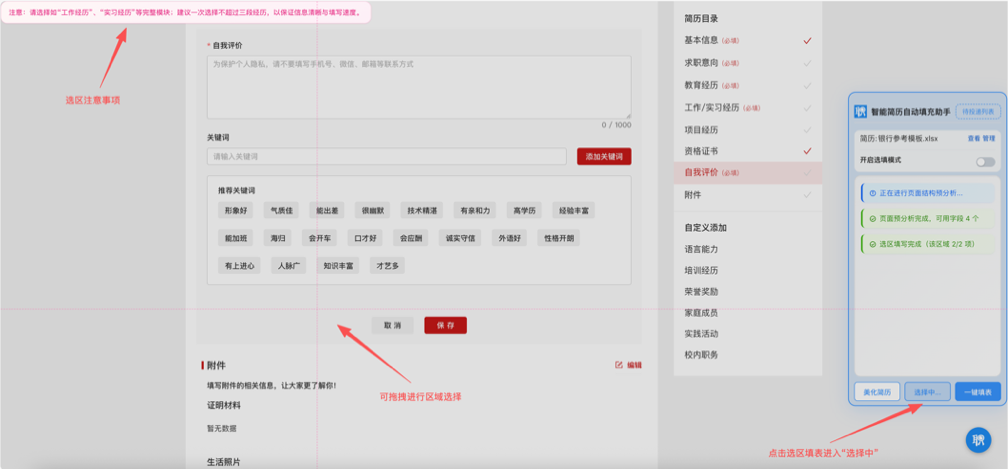Click the checkmark next to 工作/实习经历
The height and width of the screenshot is (469, 1008).
[x=807, y=107]
